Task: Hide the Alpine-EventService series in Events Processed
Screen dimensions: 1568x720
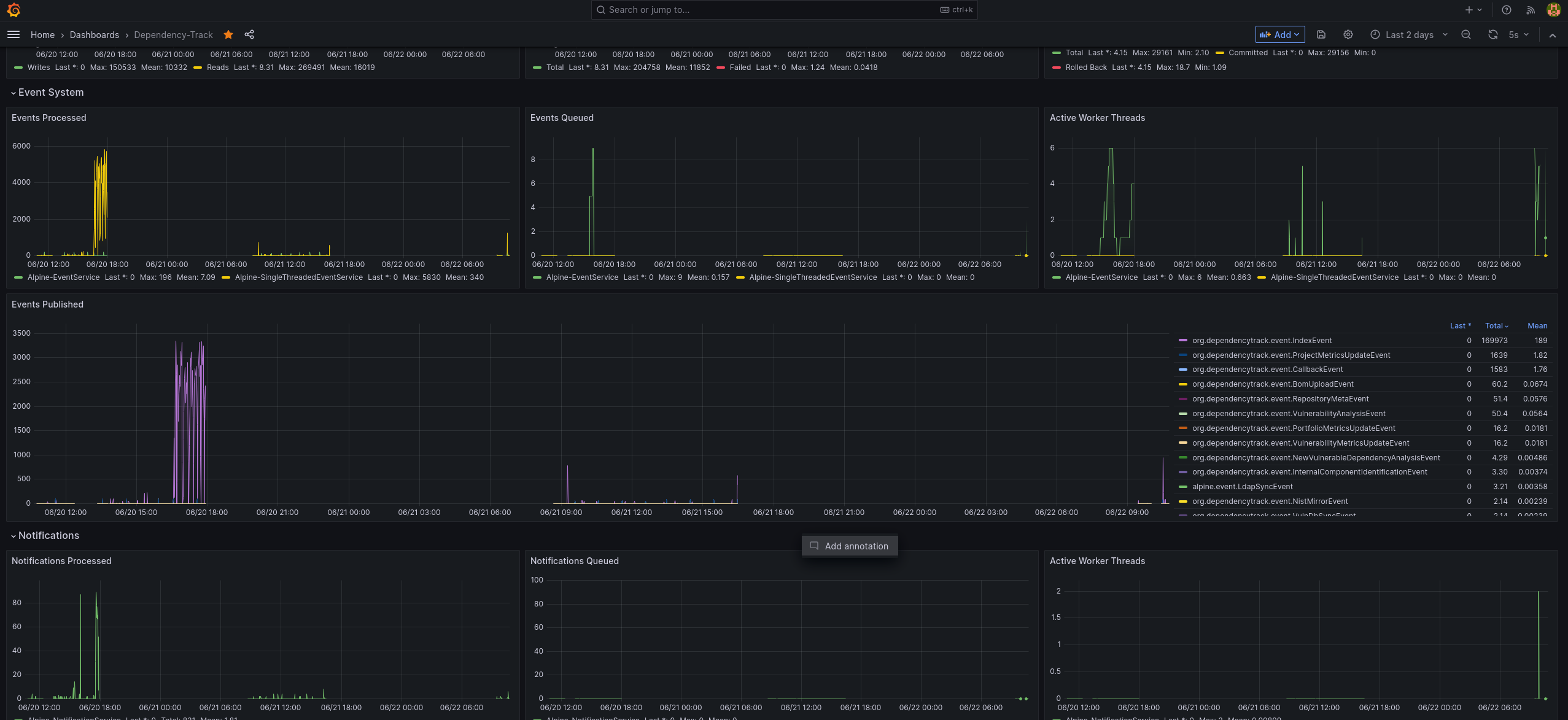Action: tap(63, 277)
